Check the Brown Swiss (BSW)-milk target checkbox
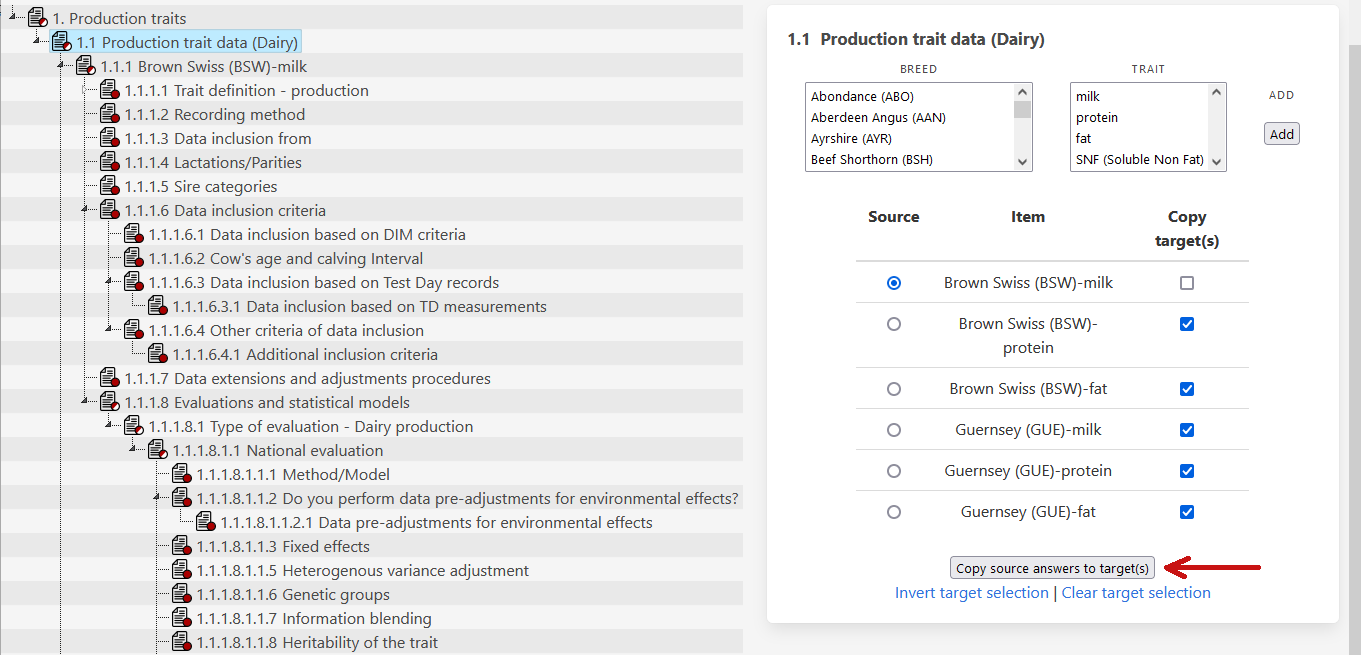The image size is (1361, 655). point(1187,283)
